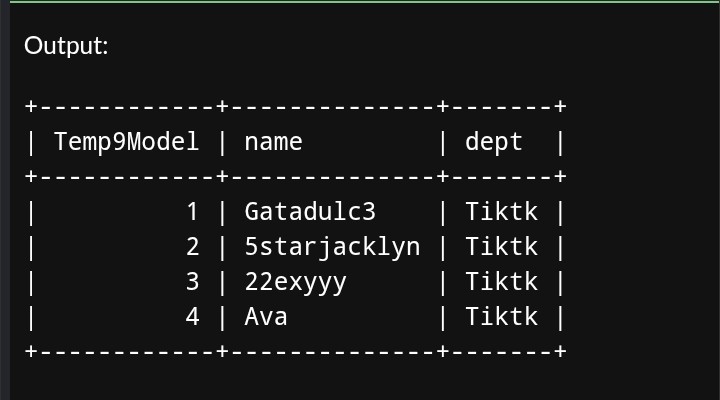Click the Temp9Model value 3

click(x=193, y=282)
